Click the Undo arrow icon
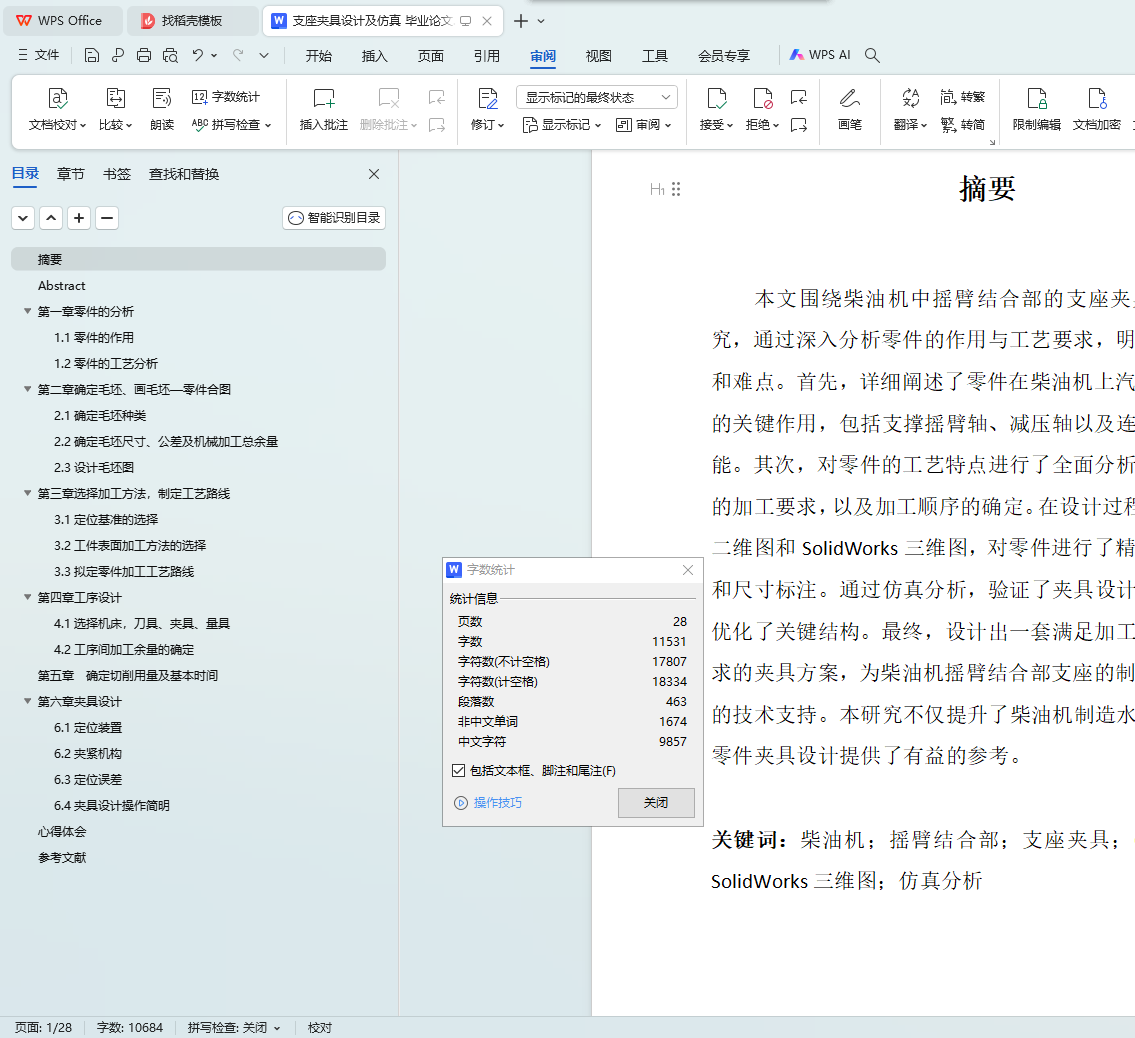1135x1038 pixels. point(198,55)
